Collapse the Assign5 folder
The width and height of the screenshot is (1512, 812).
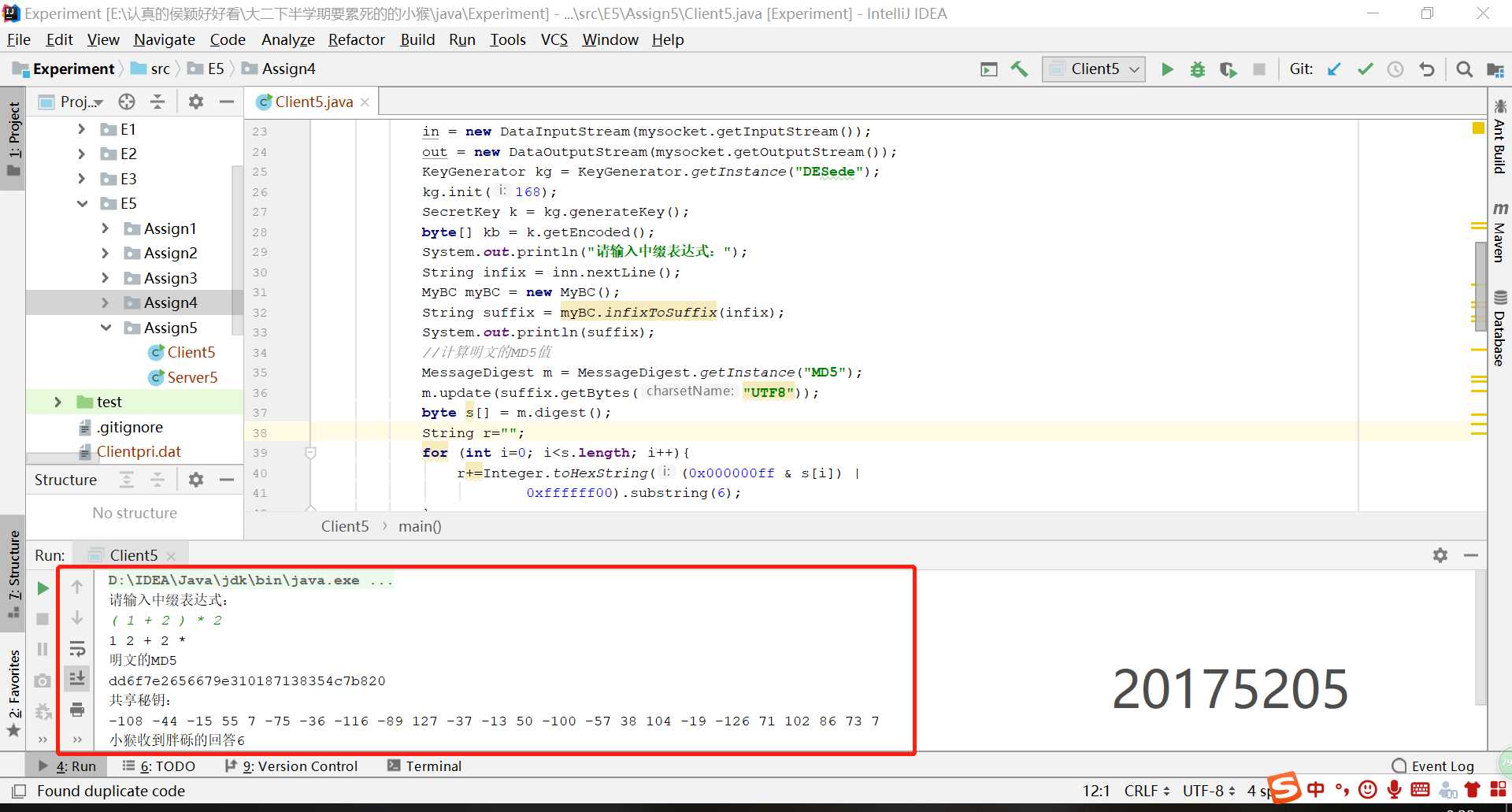(x=106, y=328)
